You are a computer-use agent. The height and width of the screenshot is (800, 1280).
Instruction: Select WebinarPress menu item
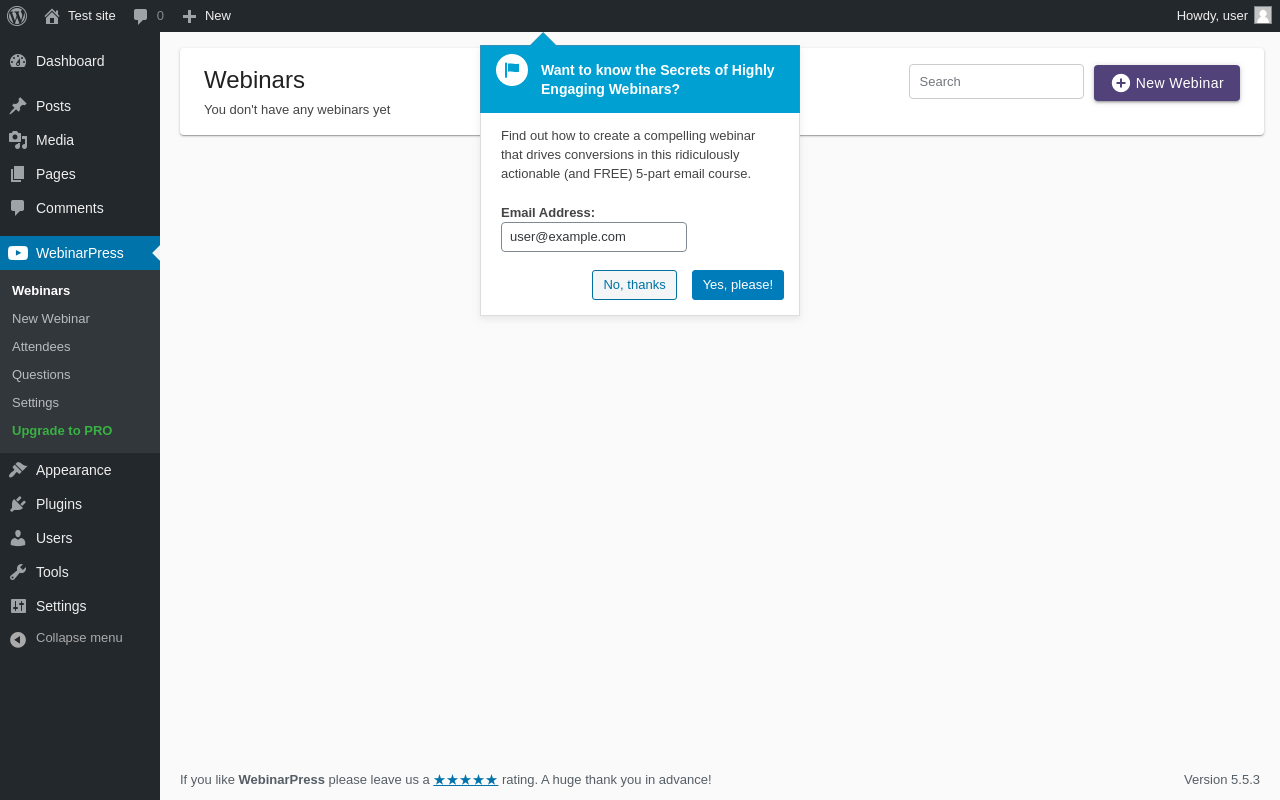(80, 253)
